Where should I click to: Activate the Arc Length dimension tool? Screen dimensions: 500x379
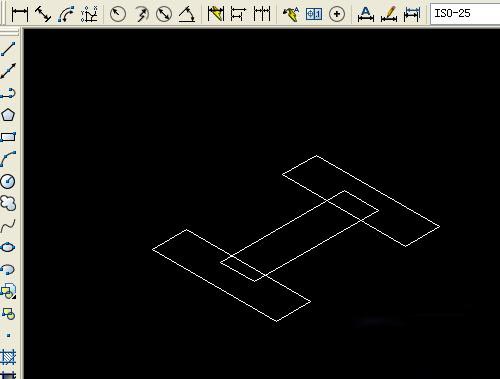pyautogui.click(x=66, y=14)
